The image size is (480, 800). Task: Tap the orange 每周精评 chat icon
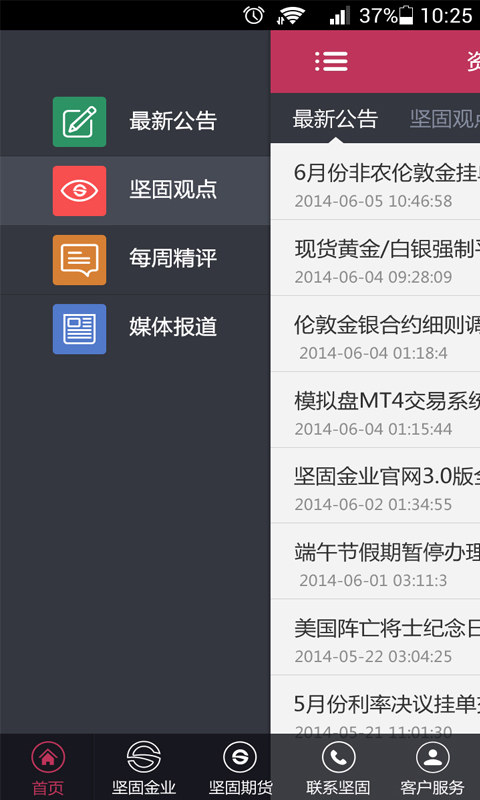pyautogui.click(x=80, y=260)
